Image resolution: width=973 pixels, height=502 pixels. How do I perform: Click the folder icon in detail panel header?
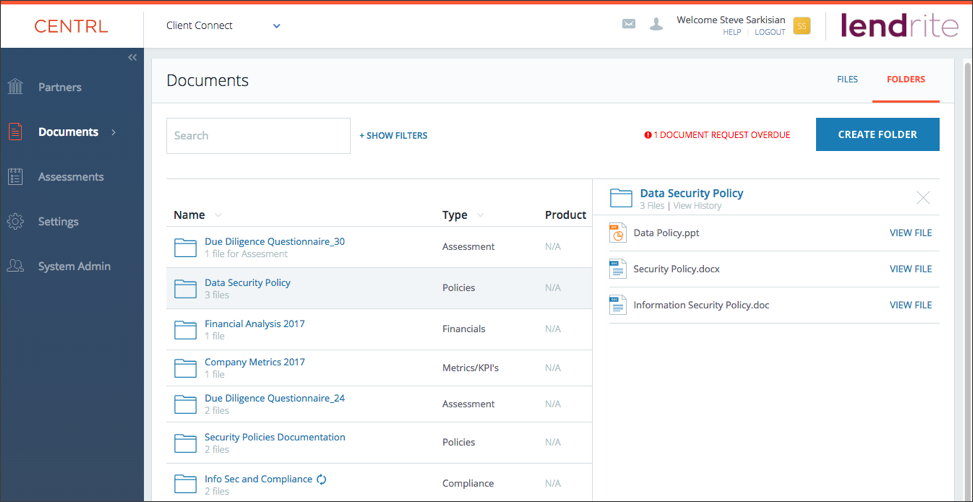[621, 198]
